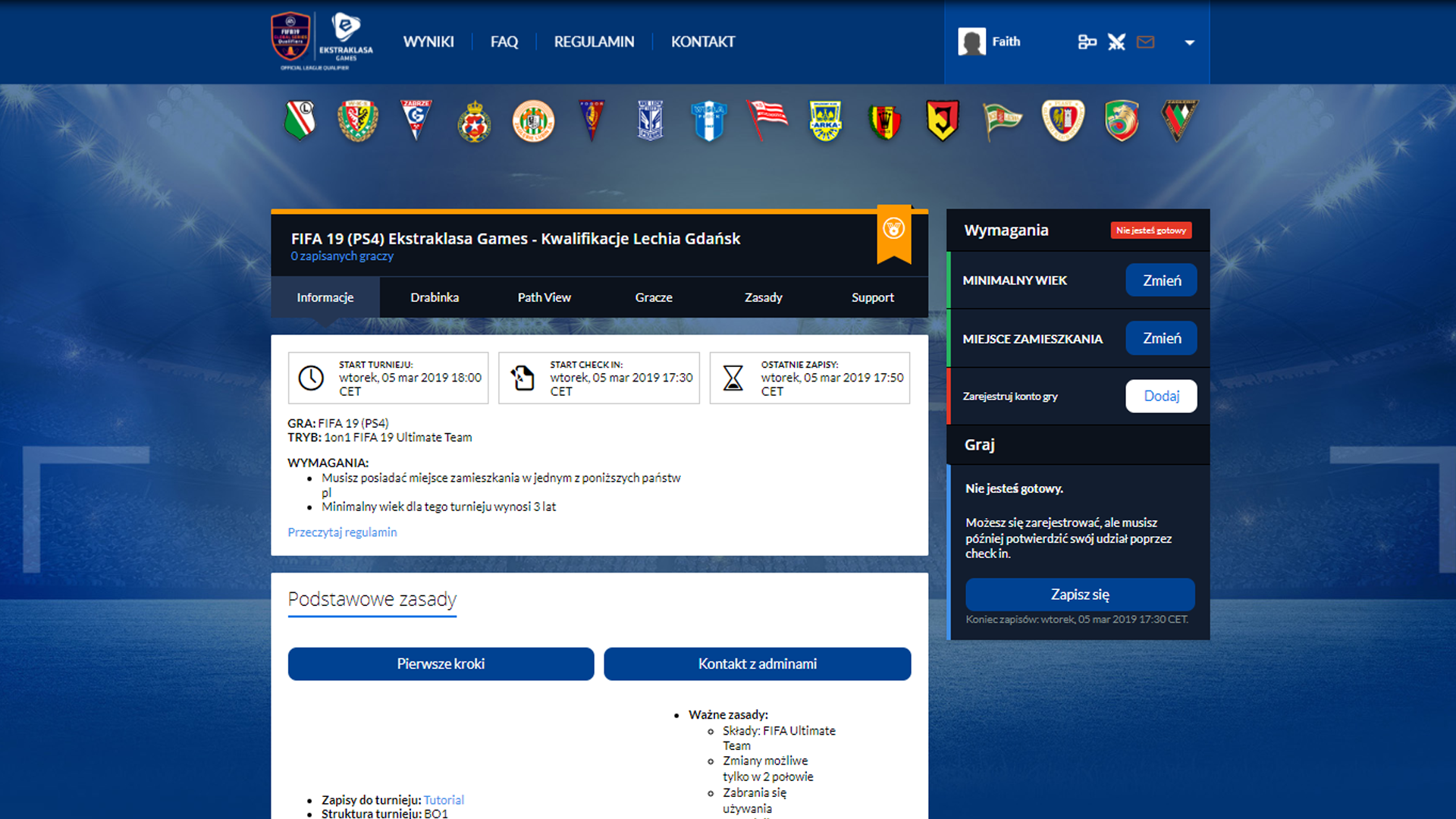Click the check-in icon beside Start Check In

pos(522,378)
